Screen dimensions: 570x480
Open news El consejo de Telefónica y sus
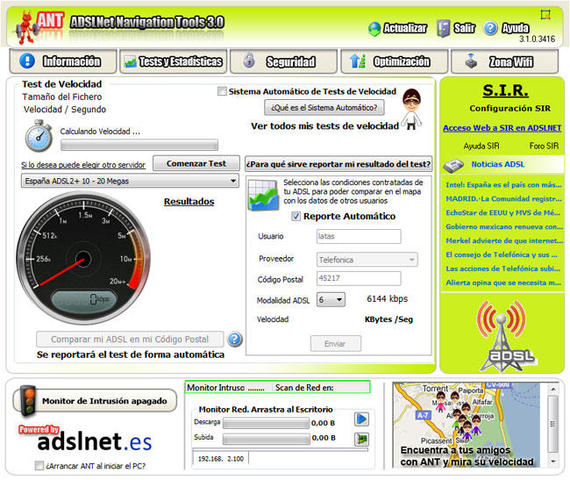502,255
